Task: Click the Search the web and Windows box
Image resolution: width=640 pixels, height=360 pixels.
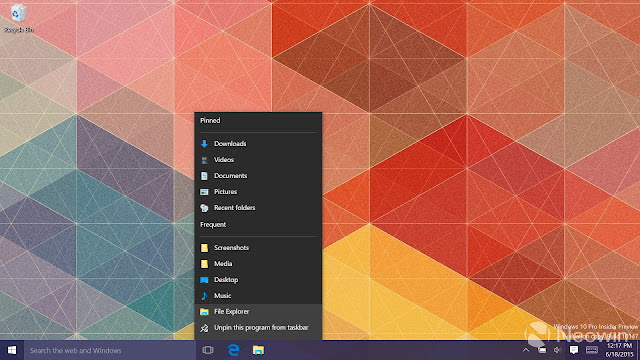Action: tap(109, 350)
